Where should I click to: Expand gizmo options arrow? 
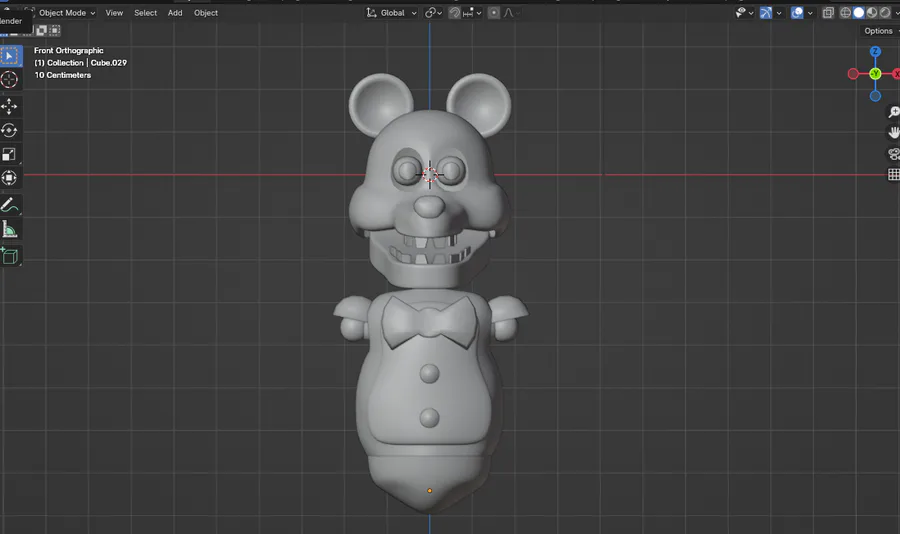779,13
